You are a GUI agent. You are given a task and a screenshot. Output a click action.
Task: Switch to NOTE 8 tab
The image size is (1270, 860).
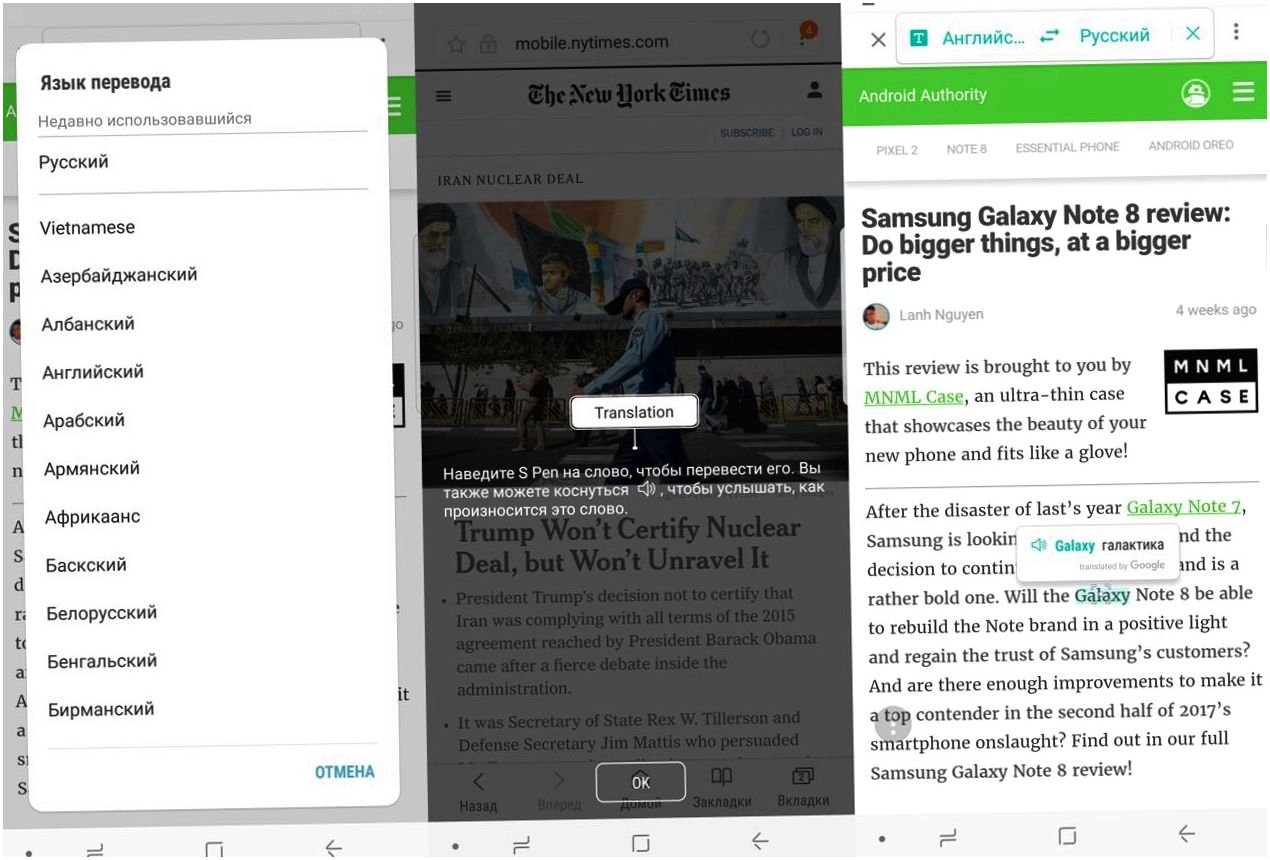pyautogui.click(x=967, y=149)
